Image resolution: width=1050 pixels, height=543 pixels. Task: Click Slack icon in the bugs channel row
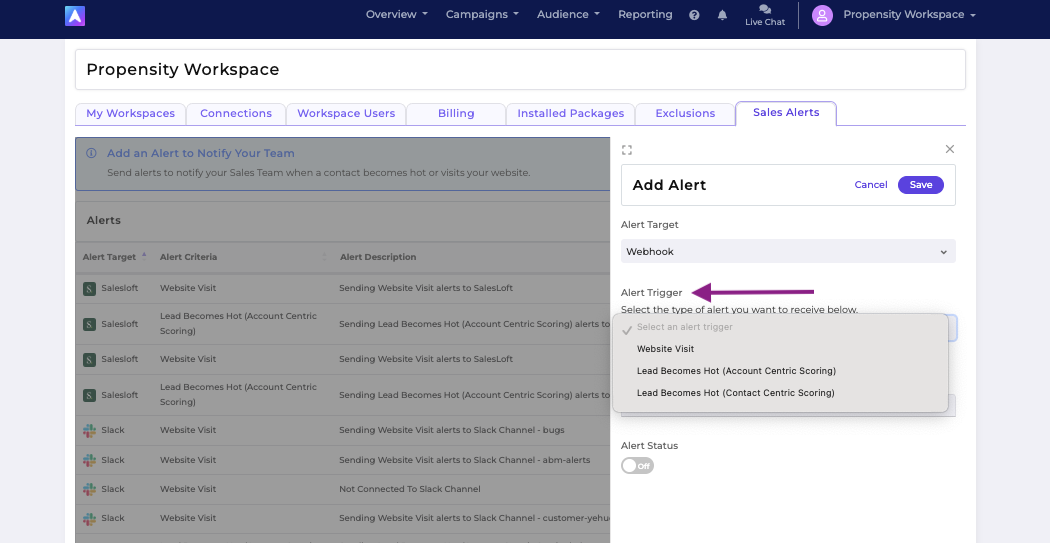click(x=89, y=431)
